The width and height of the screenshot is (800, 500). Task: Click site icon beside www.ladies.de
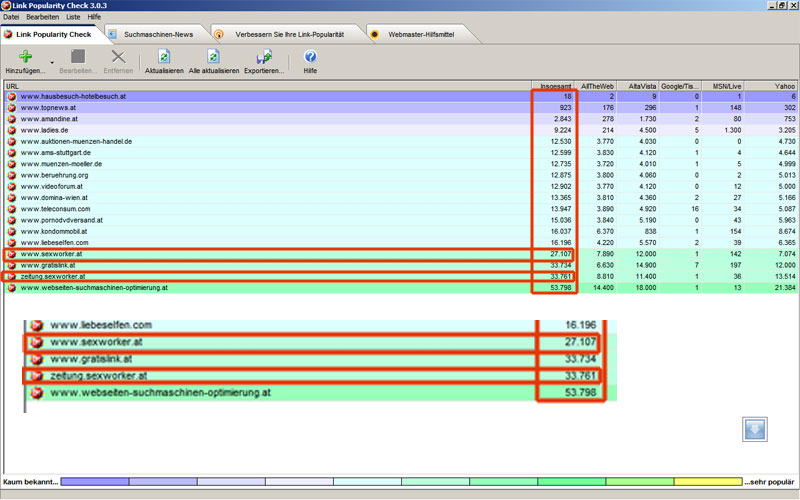tap(11, 130)
